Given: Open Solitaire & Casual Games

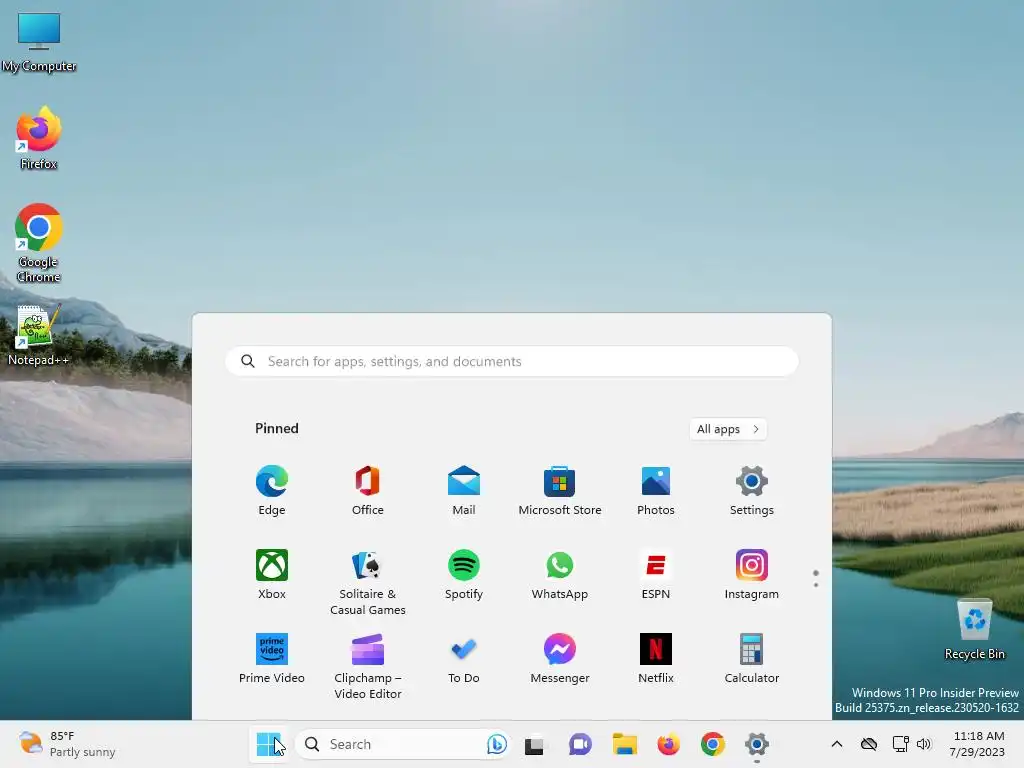Looking at the screenshot, I should coord(368,583).
